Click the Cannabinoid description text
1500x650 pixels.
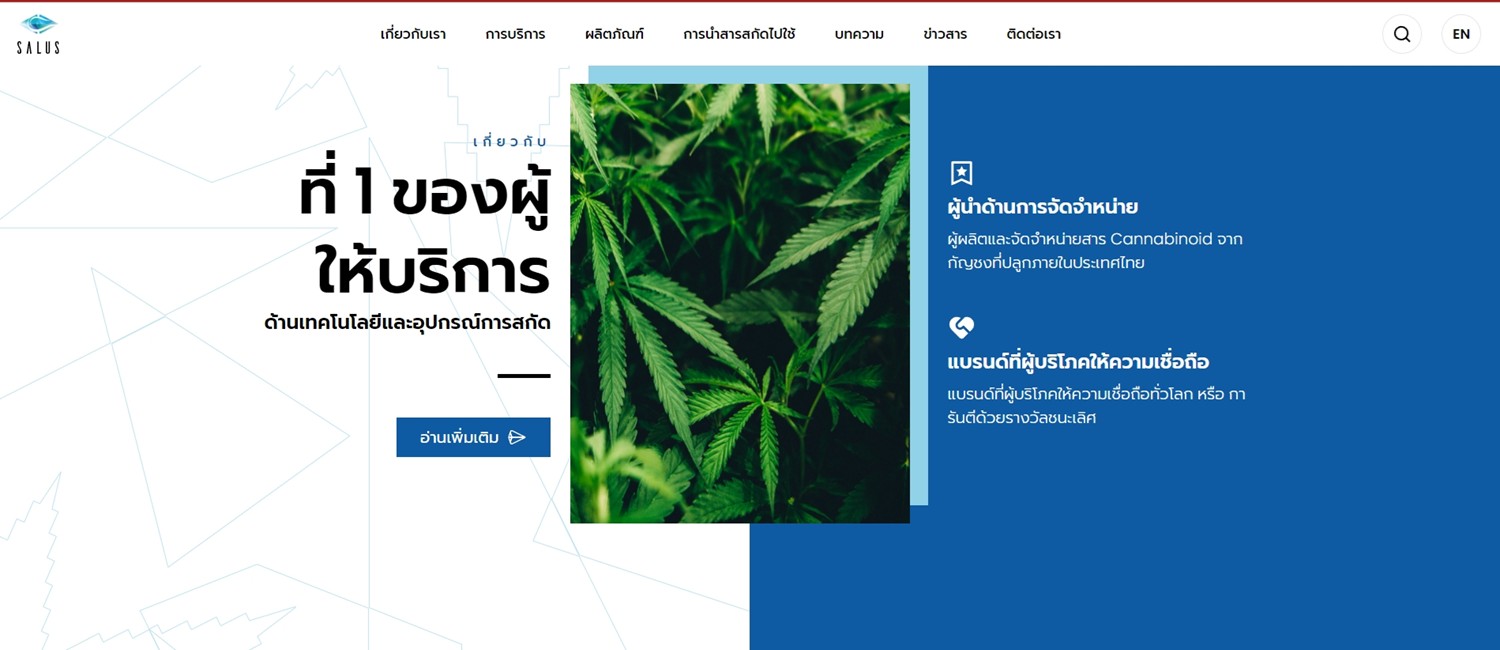coord(1095,251)
